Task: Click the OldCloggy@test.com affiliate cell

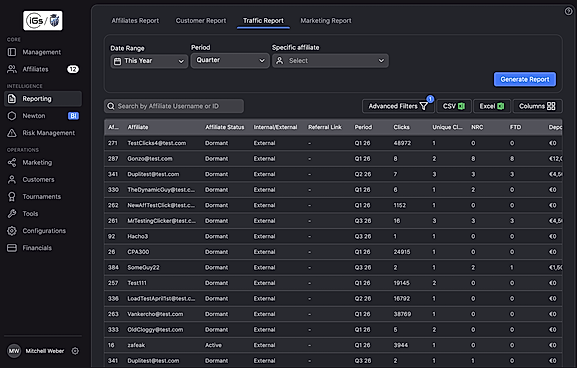Action: tap(155, 330)
